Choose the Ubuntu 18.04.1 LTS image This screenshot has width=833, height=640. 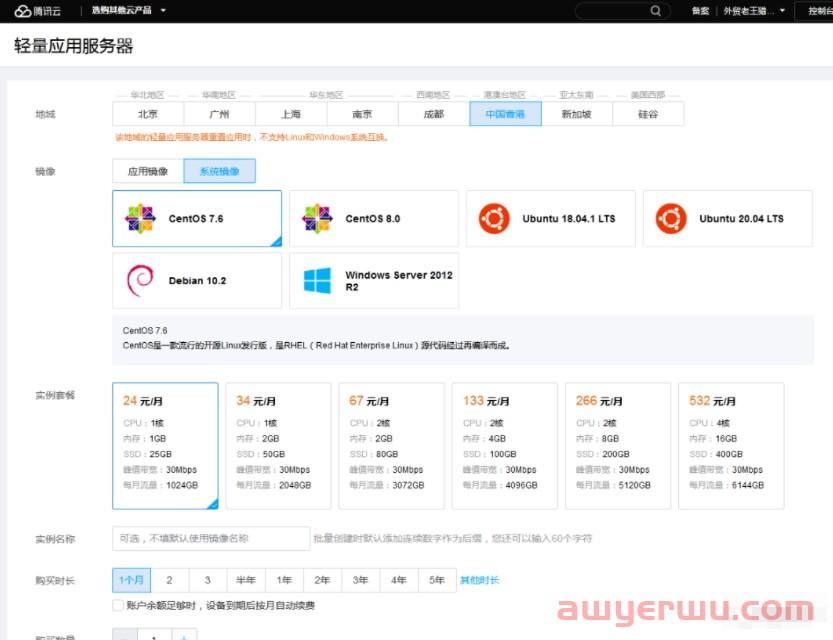(x=551, y=218)
